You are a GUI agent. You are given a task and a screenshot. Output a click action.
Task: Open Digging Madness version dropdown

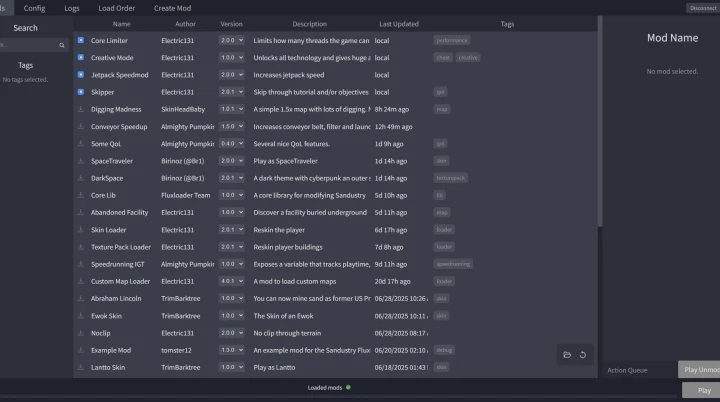[231, 109]
